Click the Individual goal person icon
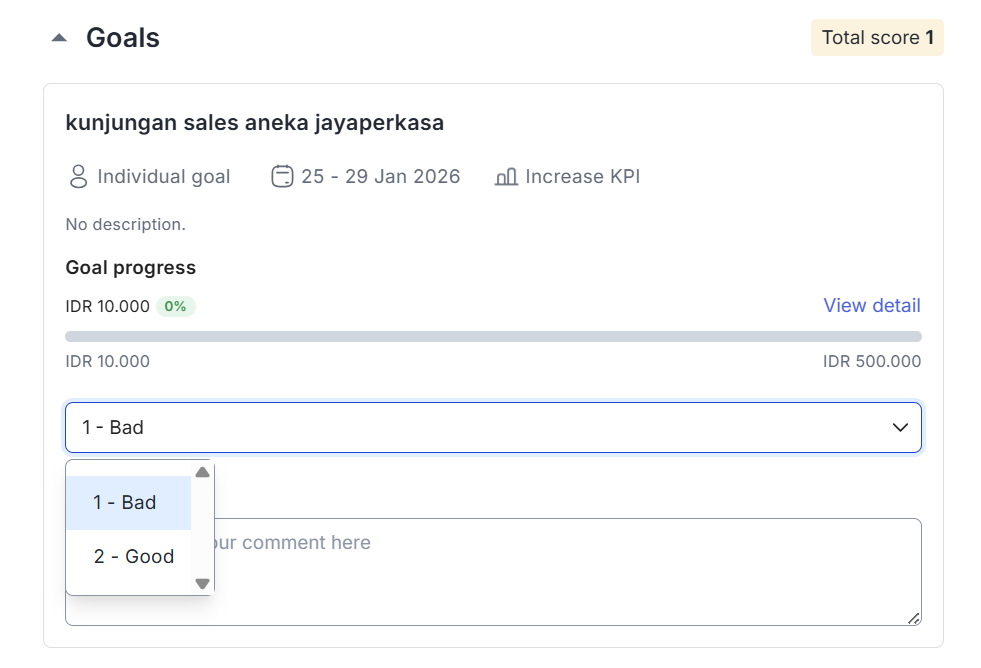The width and height of the screenshot is (981, 668). pos(78,177)
